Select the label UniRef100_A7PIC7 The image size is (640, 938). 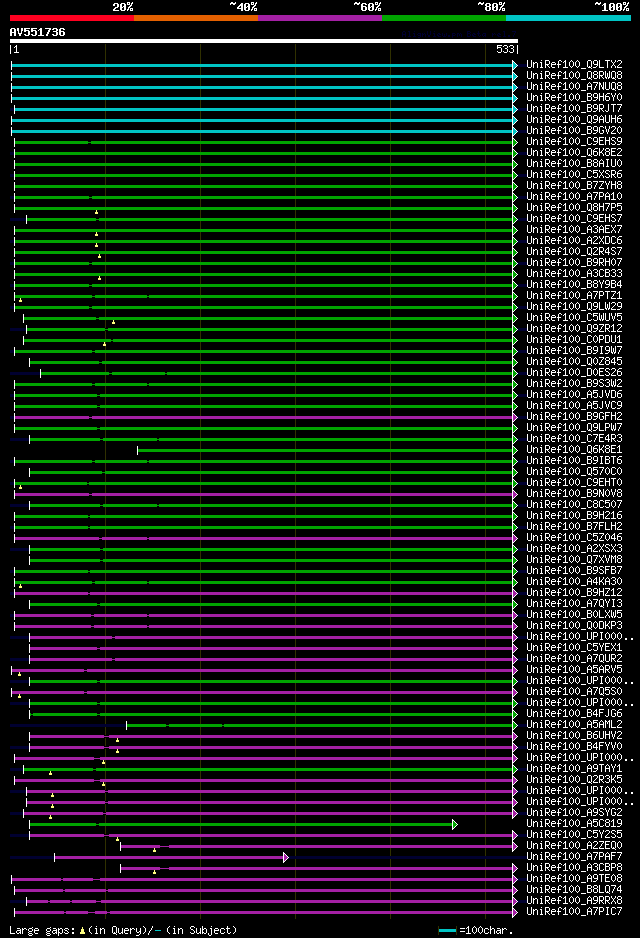574,911
